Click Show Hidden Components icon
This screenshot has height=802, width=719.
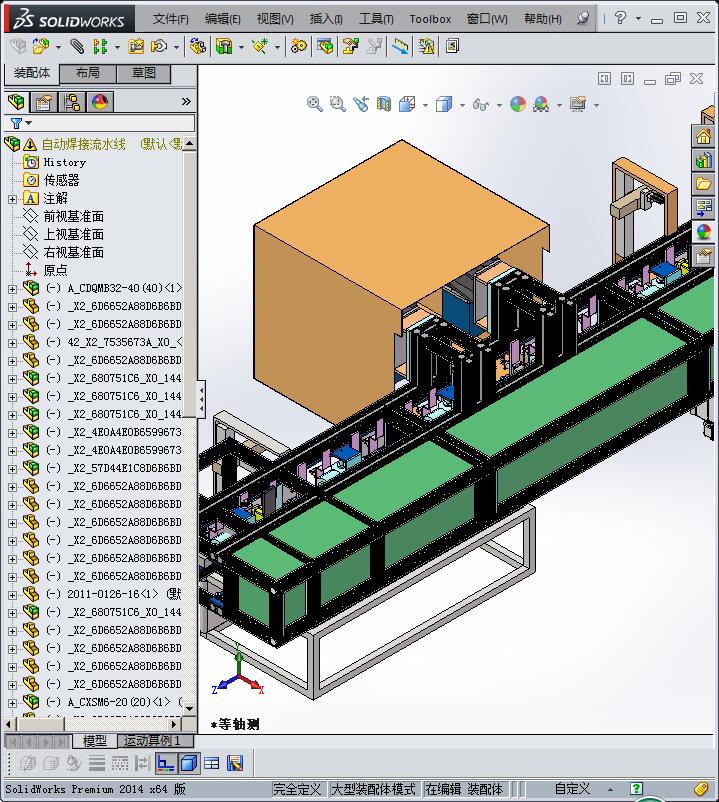click(x=197, y=47)
